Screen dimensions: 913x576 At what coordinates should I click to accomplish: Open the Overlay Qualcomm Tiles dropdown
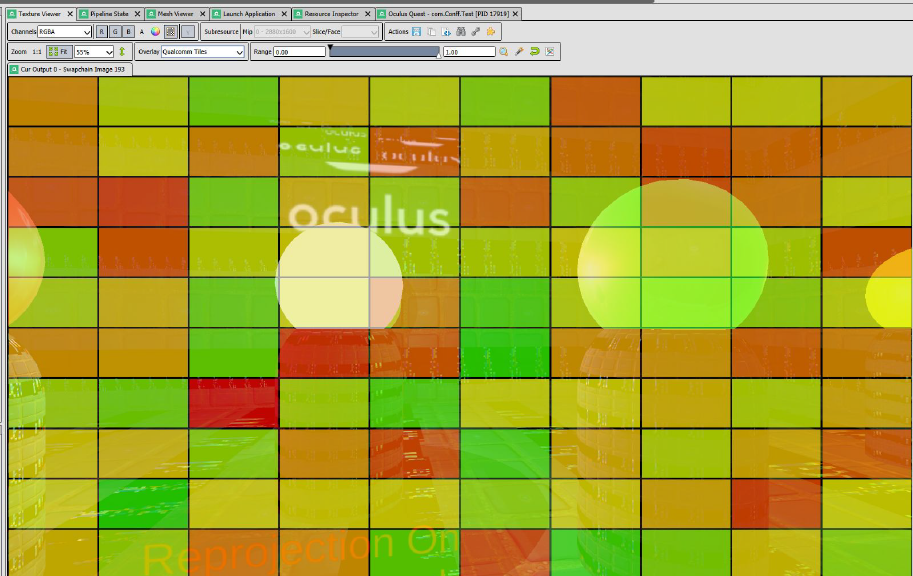[x=203, y=52]
